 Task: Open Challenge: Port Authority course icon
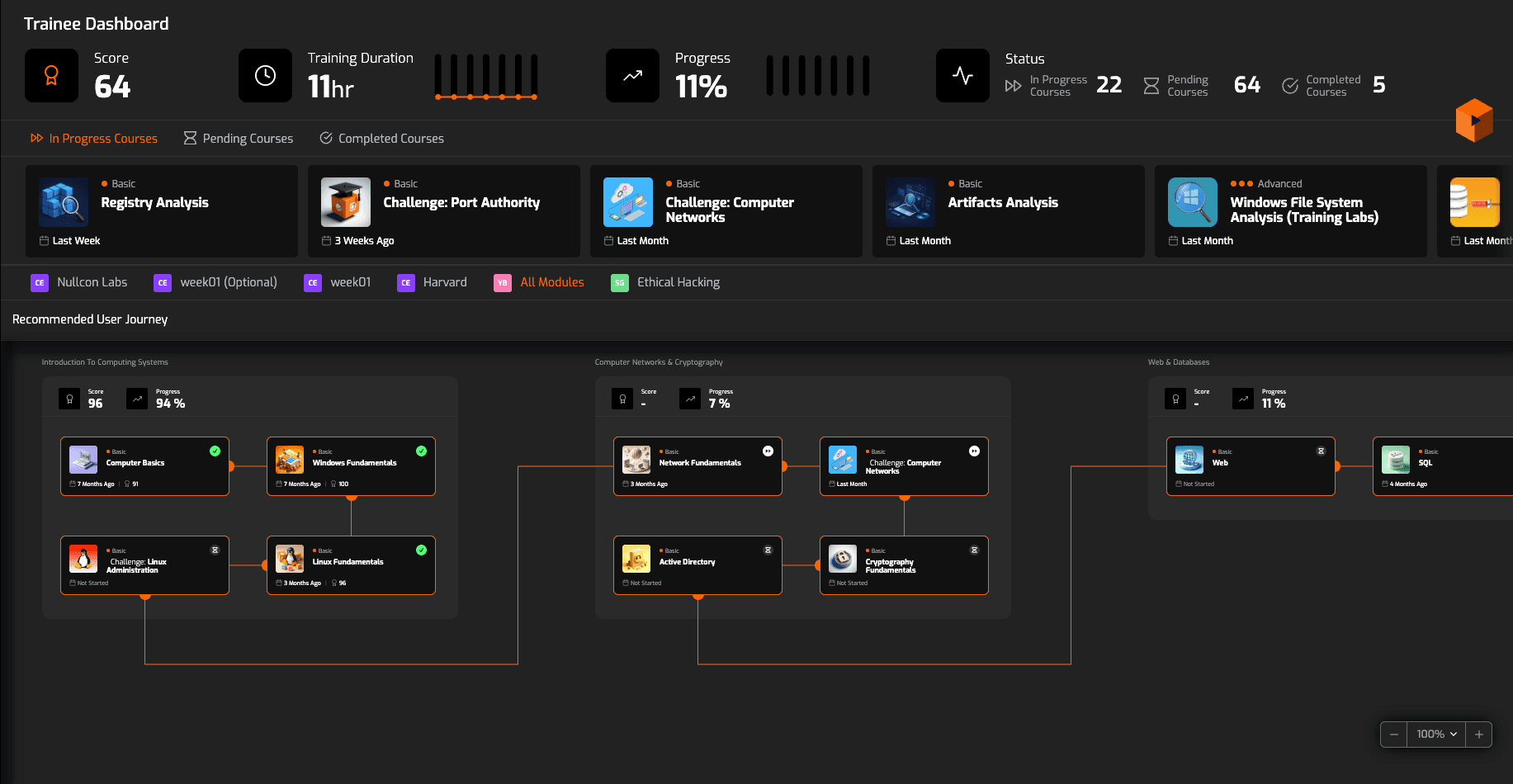[x=346, y=202]
